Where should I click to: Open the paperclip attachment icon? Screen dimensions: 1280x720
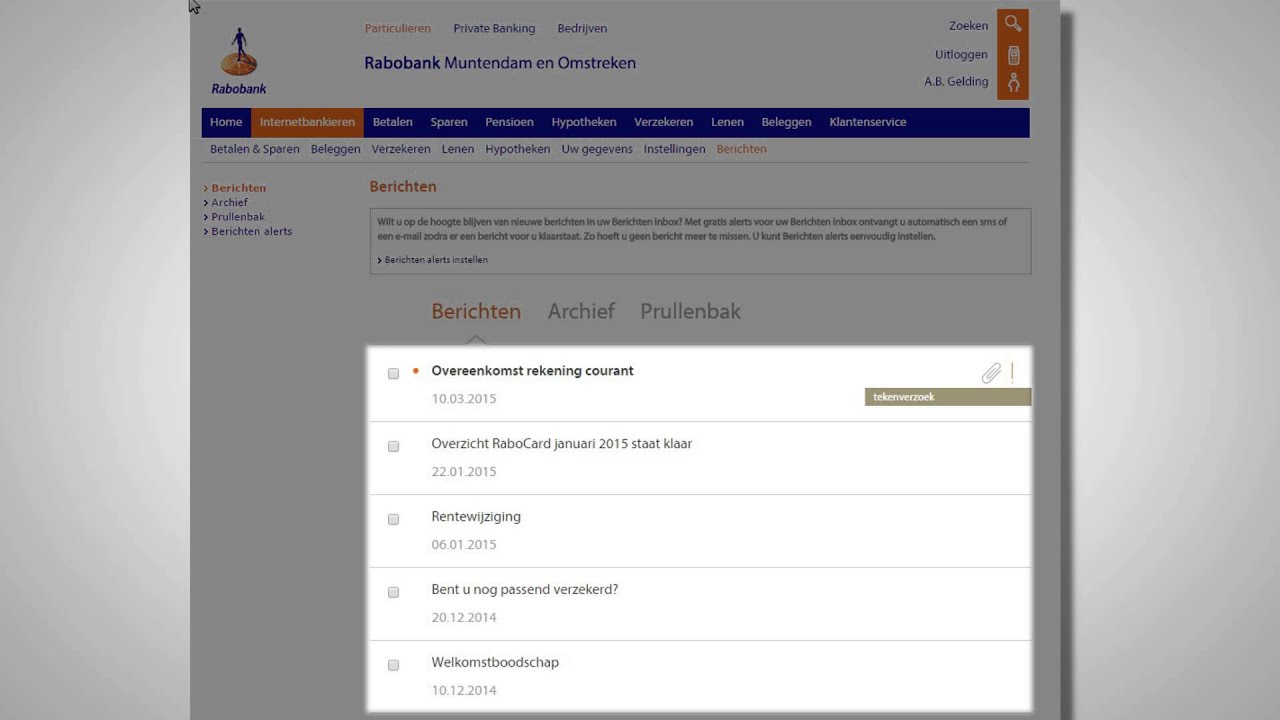(x=991, y=373)
